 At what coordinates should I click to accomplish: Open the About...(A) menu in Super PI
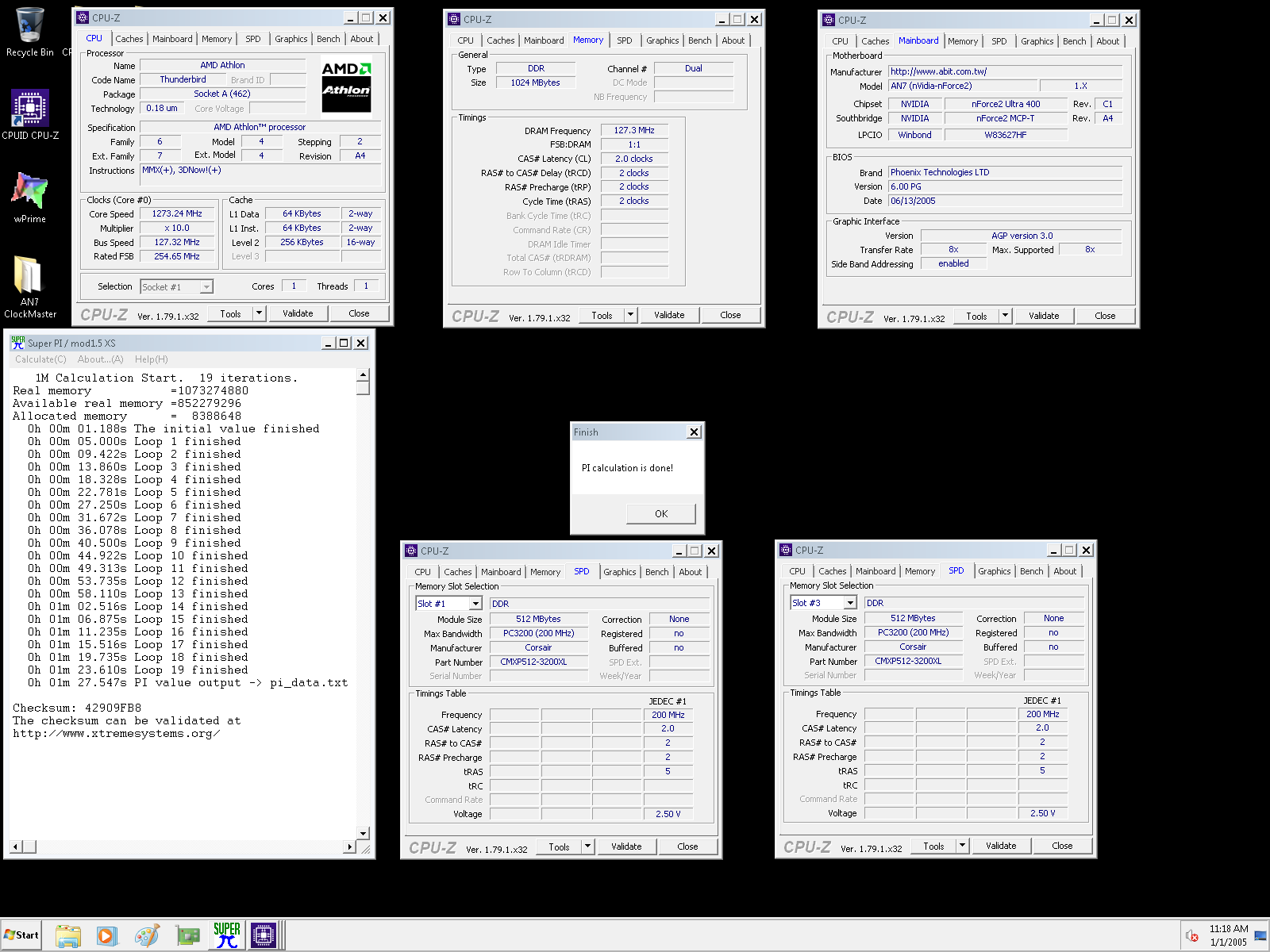pyautogui.click(x=100, y=359)
